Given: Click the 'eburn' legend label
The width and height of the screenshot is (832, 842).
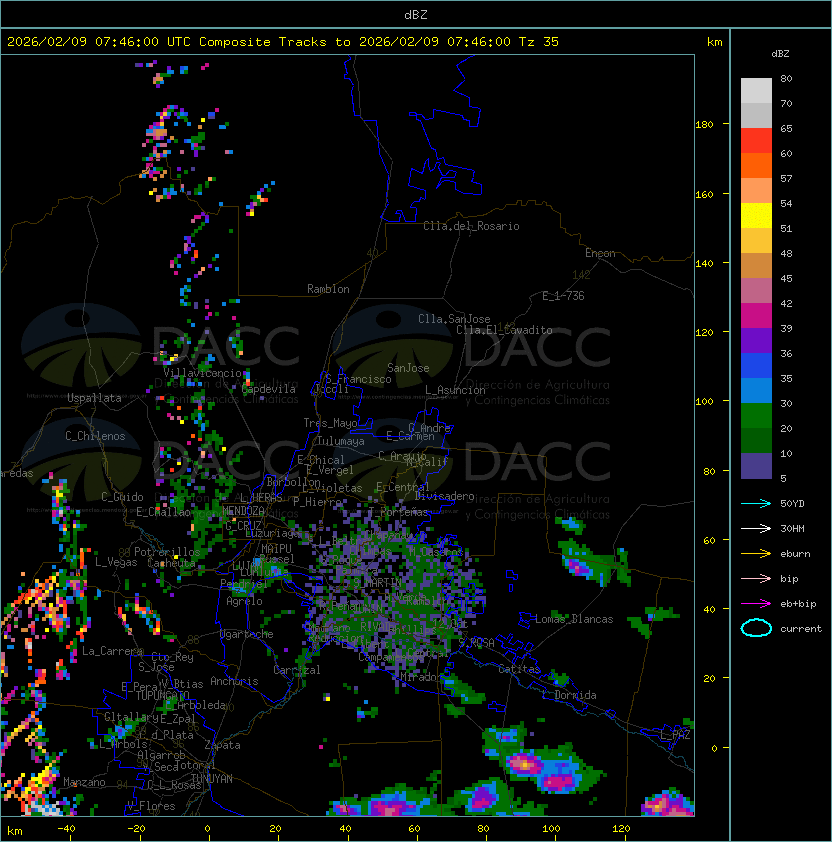Looking at the screenshot, I should 795,554.
